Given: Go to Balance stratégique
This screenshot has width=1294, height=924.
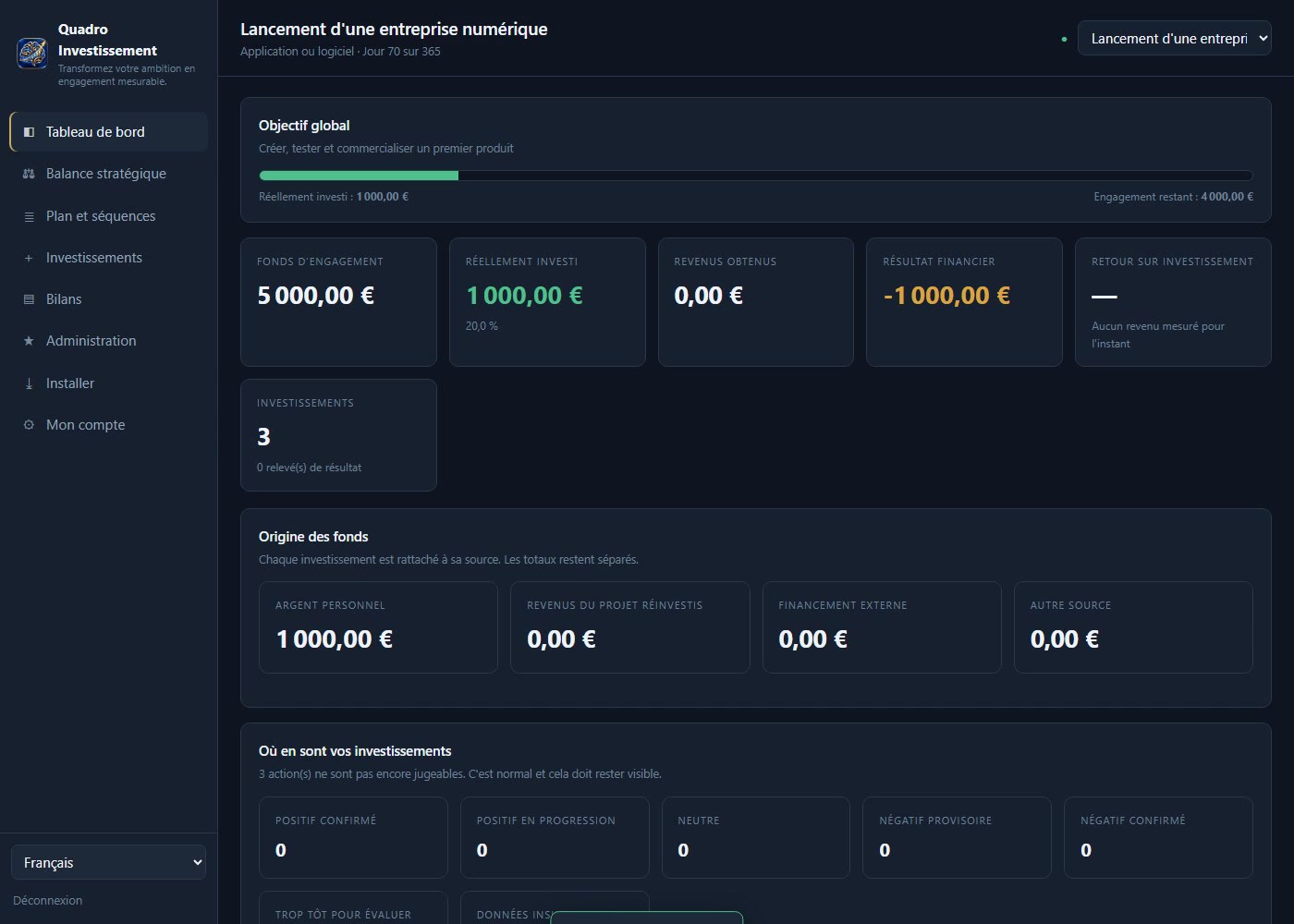Looking at the screenshot, I should point(109,174).
